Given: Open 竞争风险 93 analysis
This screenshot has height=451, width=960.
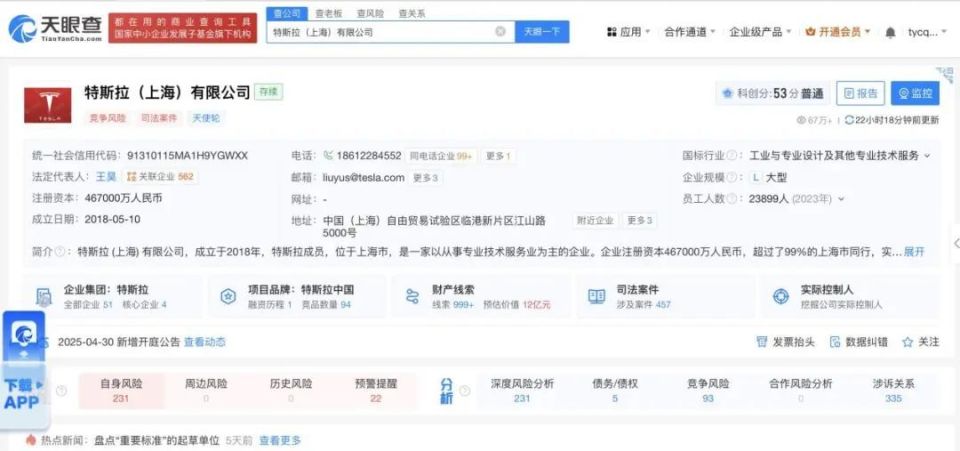Looking at the screenshot, I should 708,390.
